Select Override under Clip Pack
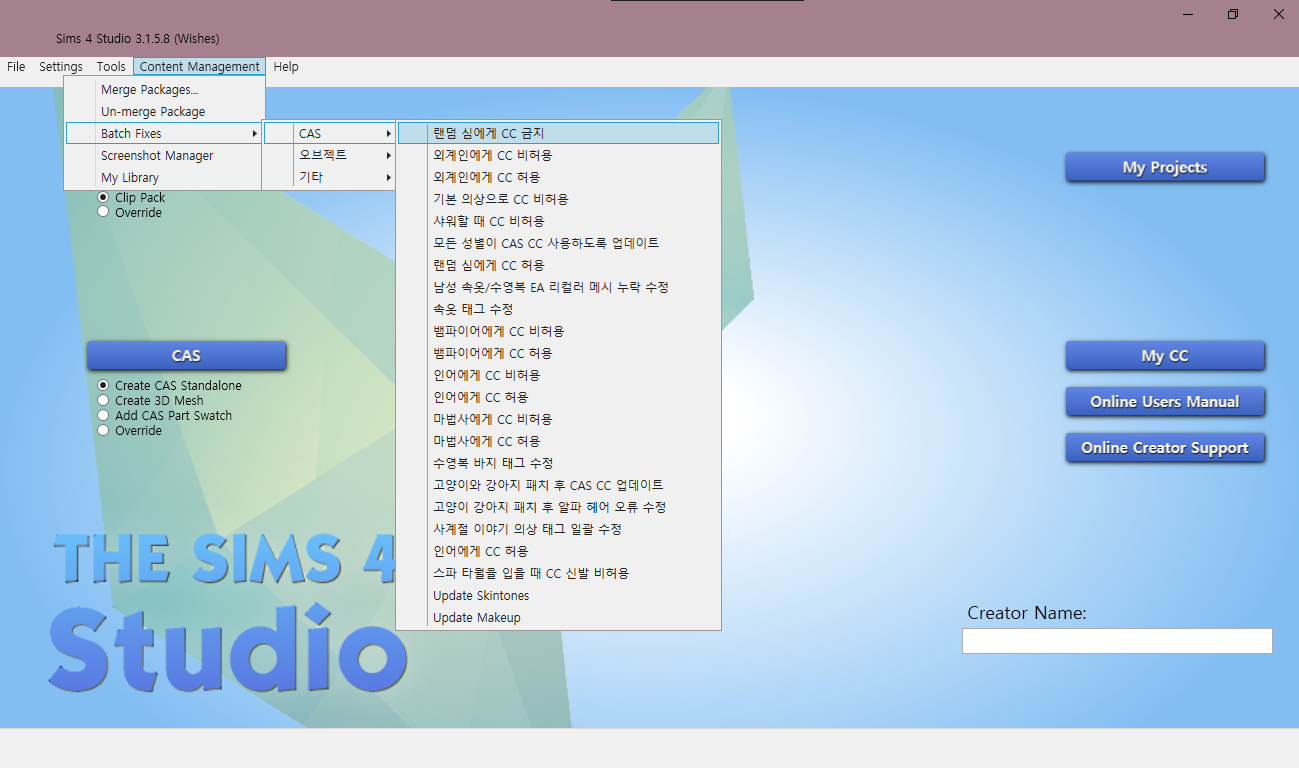The height and width of the screenshot is (768, 1299). 103,212
